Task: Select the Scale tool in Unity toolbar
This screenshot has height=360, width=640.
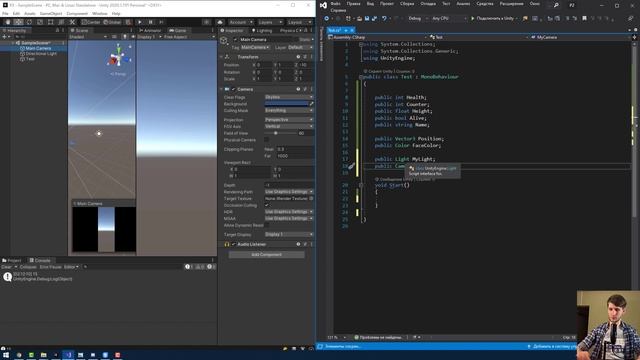Action: (x=40, y=22)
